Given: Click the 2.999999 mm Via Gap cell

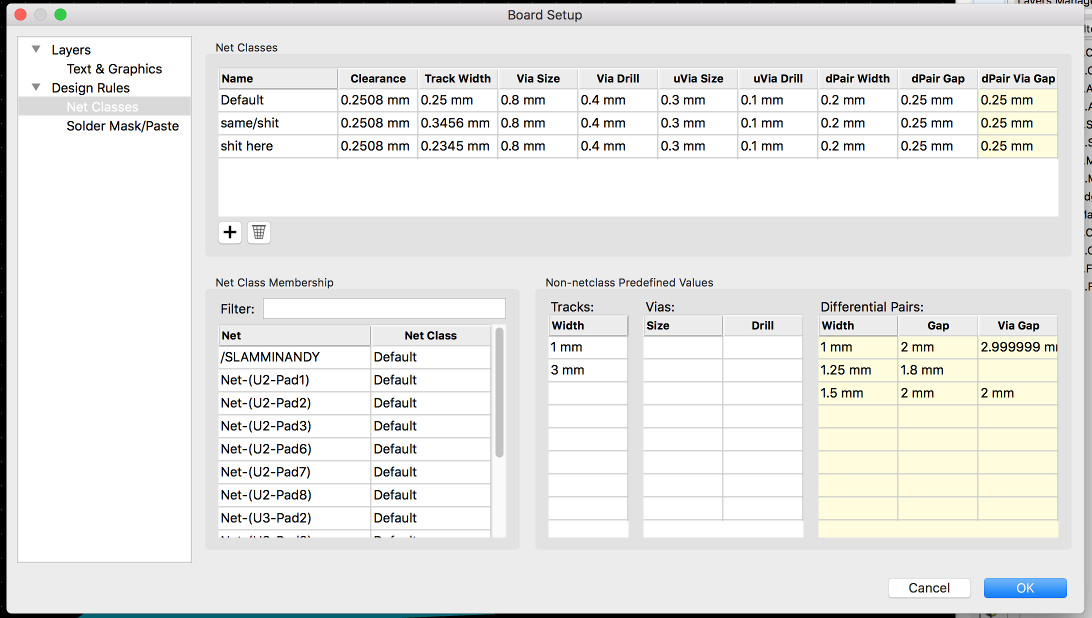Looking at the screenshot, I should pyautogui.click(x=1017, y=347).
